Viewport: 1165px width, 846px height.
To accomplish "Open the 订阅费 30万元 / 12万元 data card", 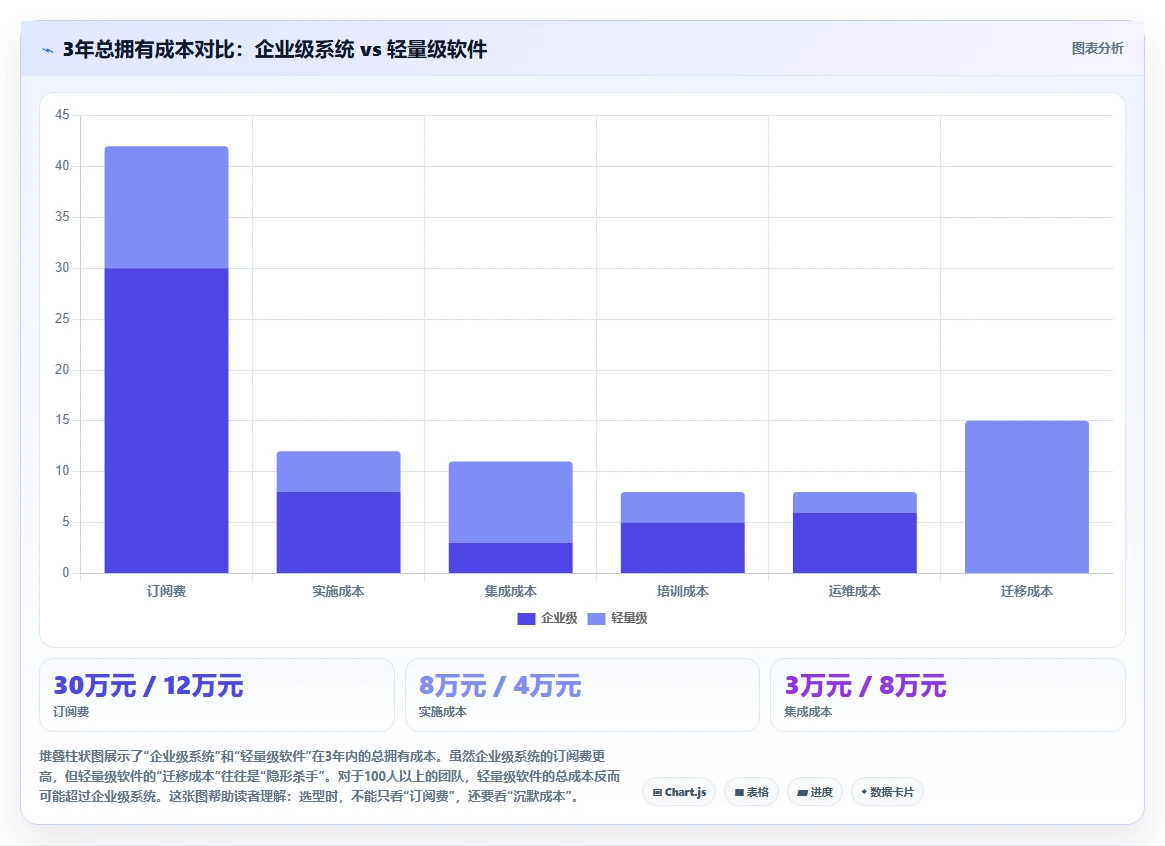I will 216,694.
